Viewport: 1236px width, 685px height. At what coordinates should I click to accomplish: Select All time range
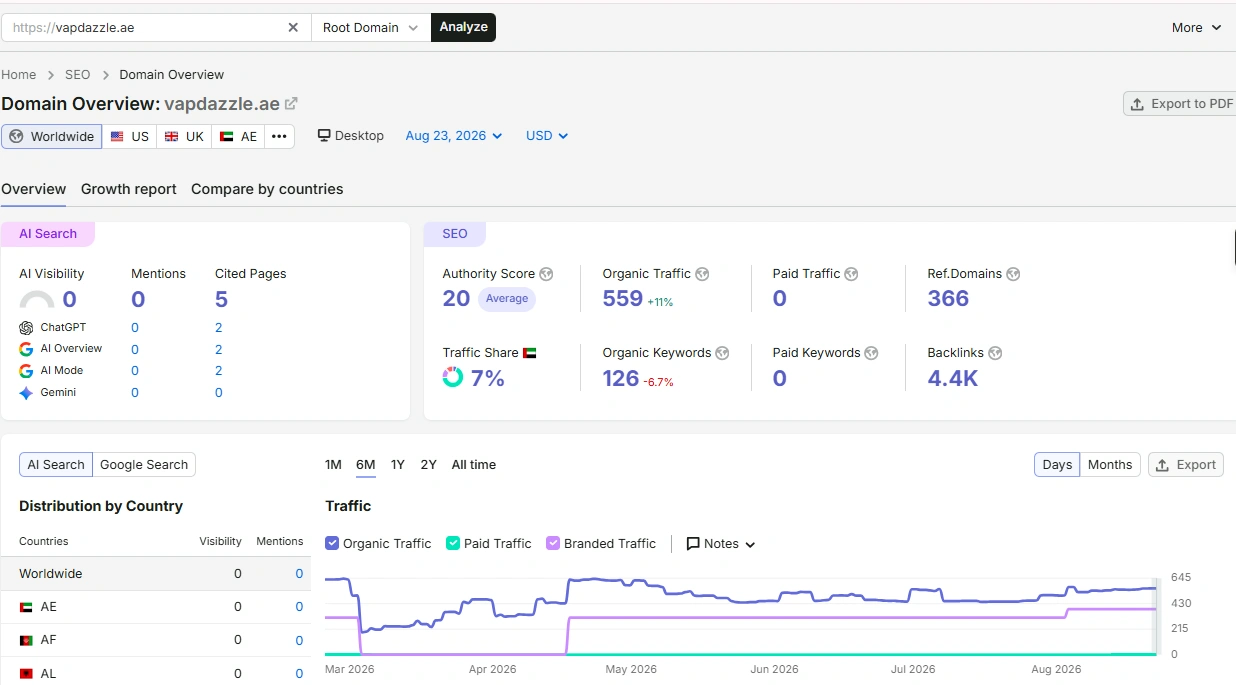click(474, 464)
